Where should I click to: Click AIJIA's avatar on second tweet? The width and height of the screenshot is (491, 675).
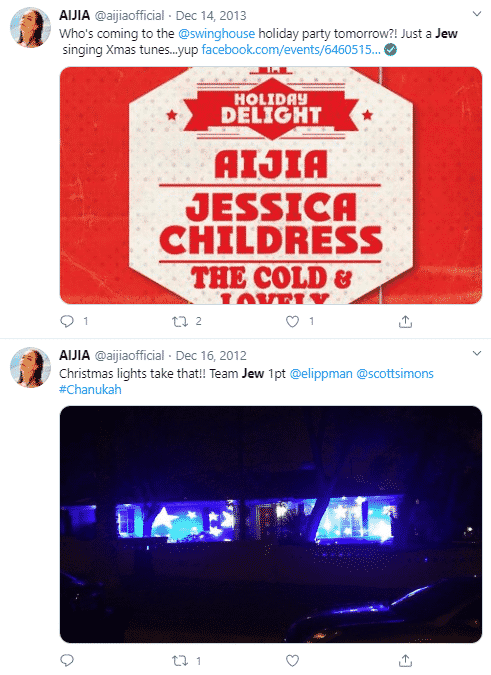(x=30, y=367)
